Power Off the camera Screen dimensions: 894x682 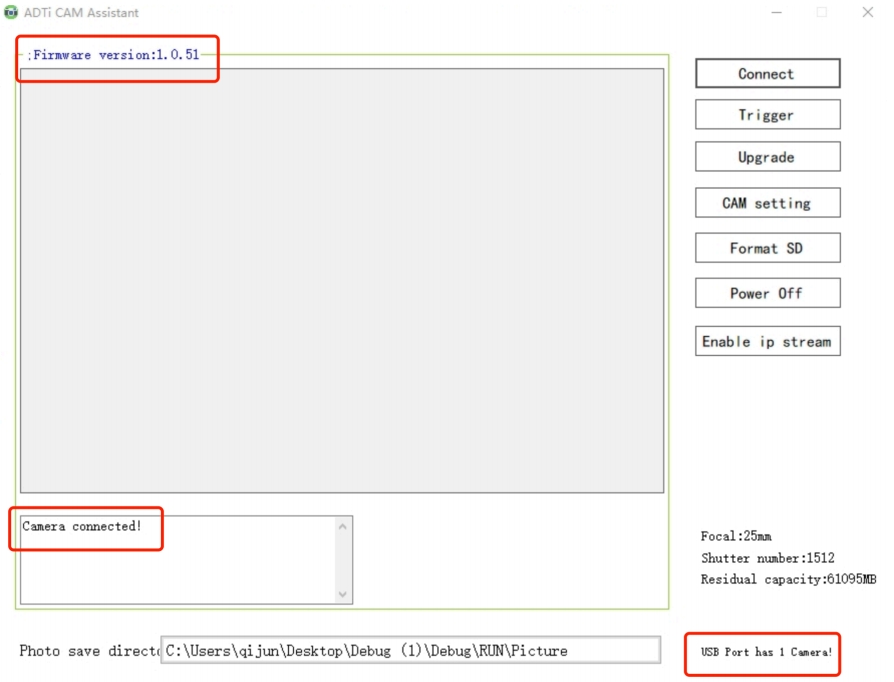[x=767, y=293]
